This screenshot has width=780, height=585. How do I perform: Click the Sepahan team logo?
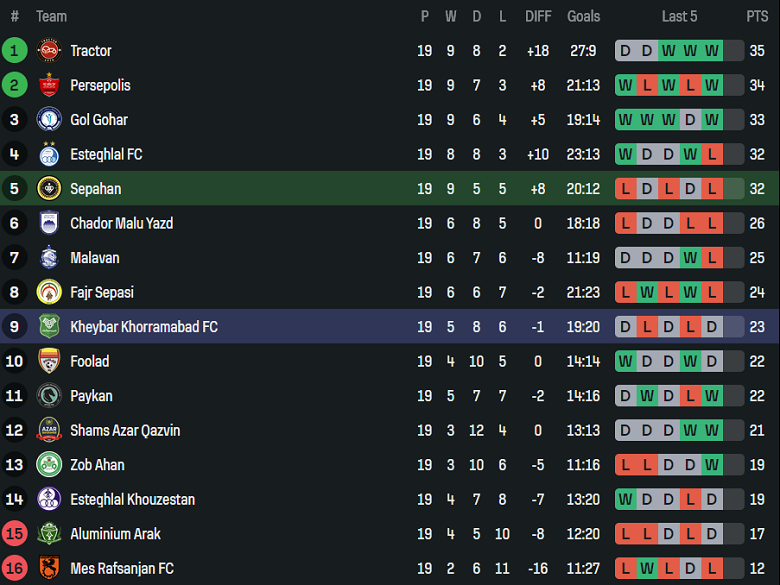49,189
